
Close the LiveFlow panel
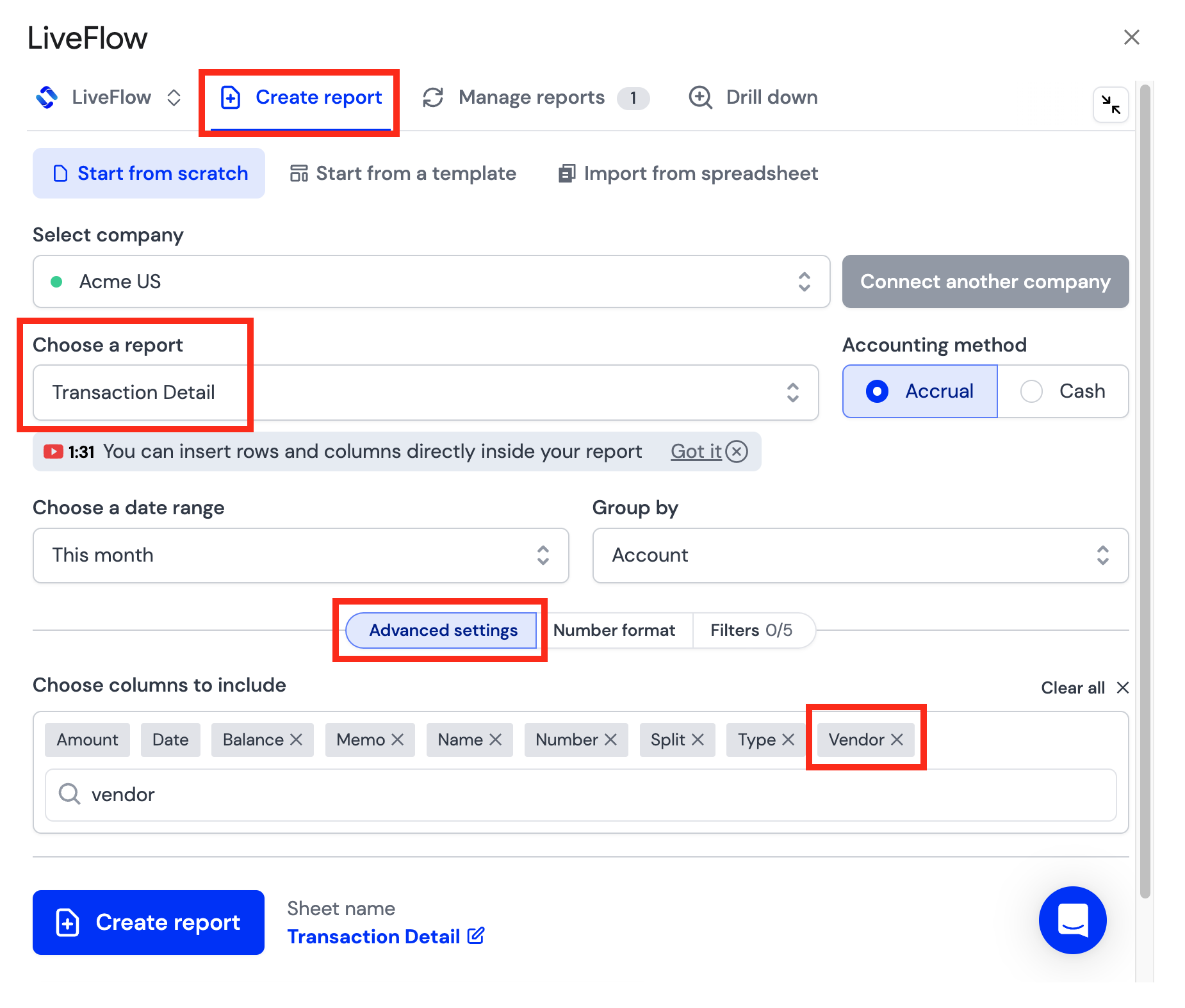point(1131,37)
